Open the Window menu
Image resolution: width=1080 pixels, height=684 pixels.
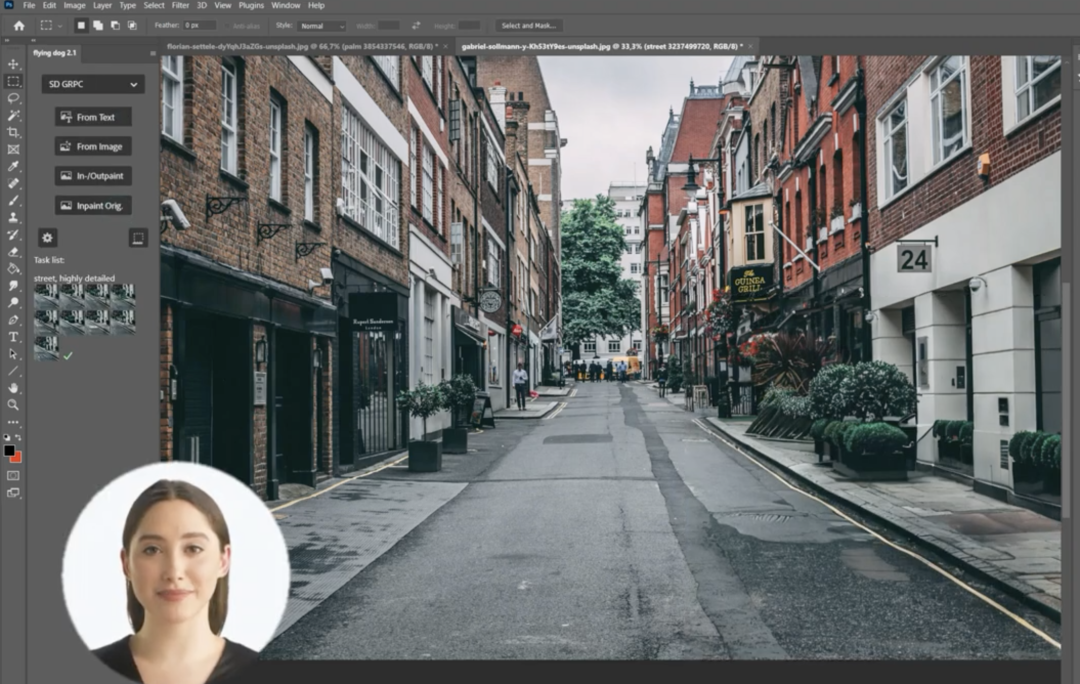point(285,6)
